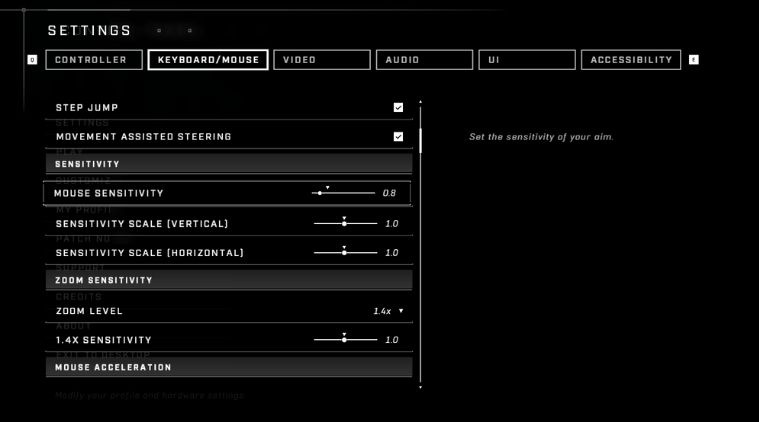
Task: Click the Q key previous-tab icon
Action: pyautogui.click(x=32, y=60)
